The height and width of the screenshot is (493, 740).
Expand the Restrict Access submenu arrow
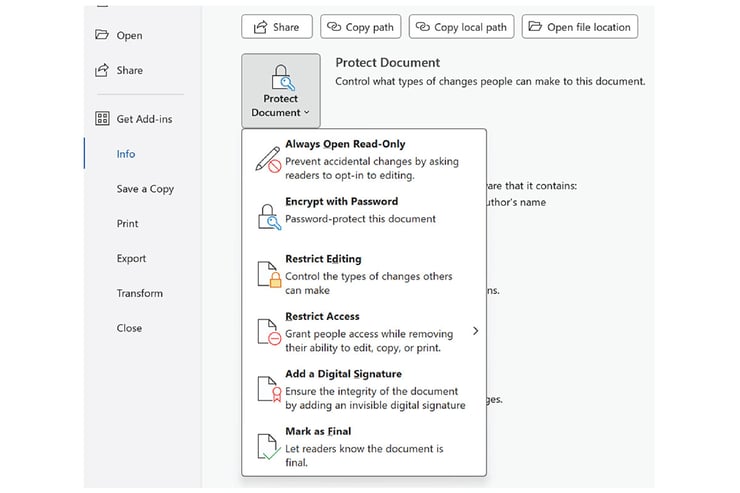point(475,331)
